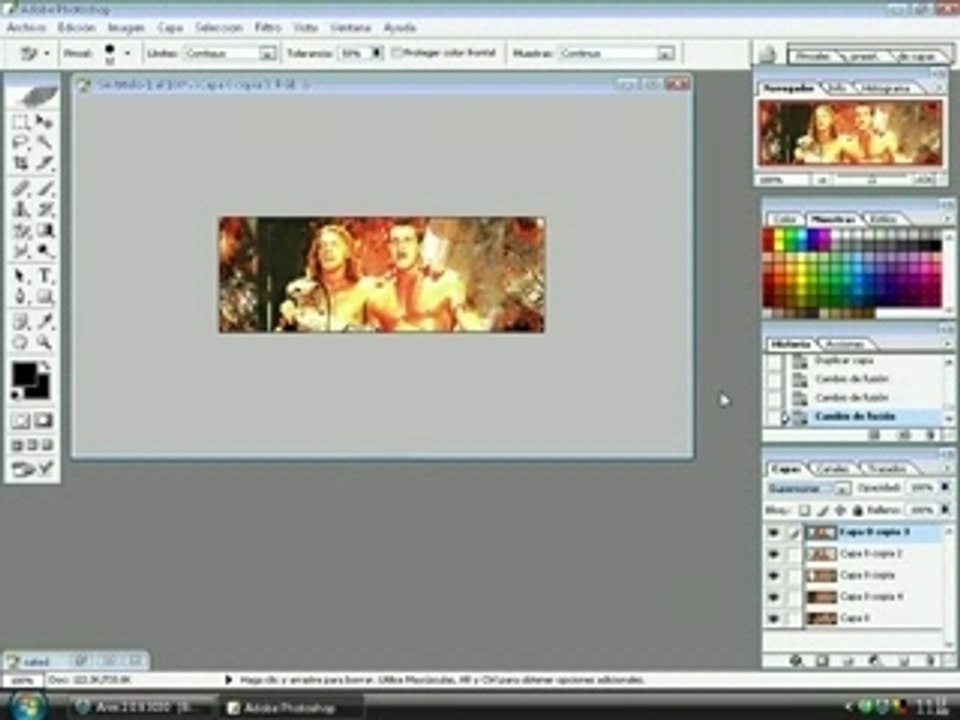
Task: Select the Brush tool
Action: (x=44, y=189)
